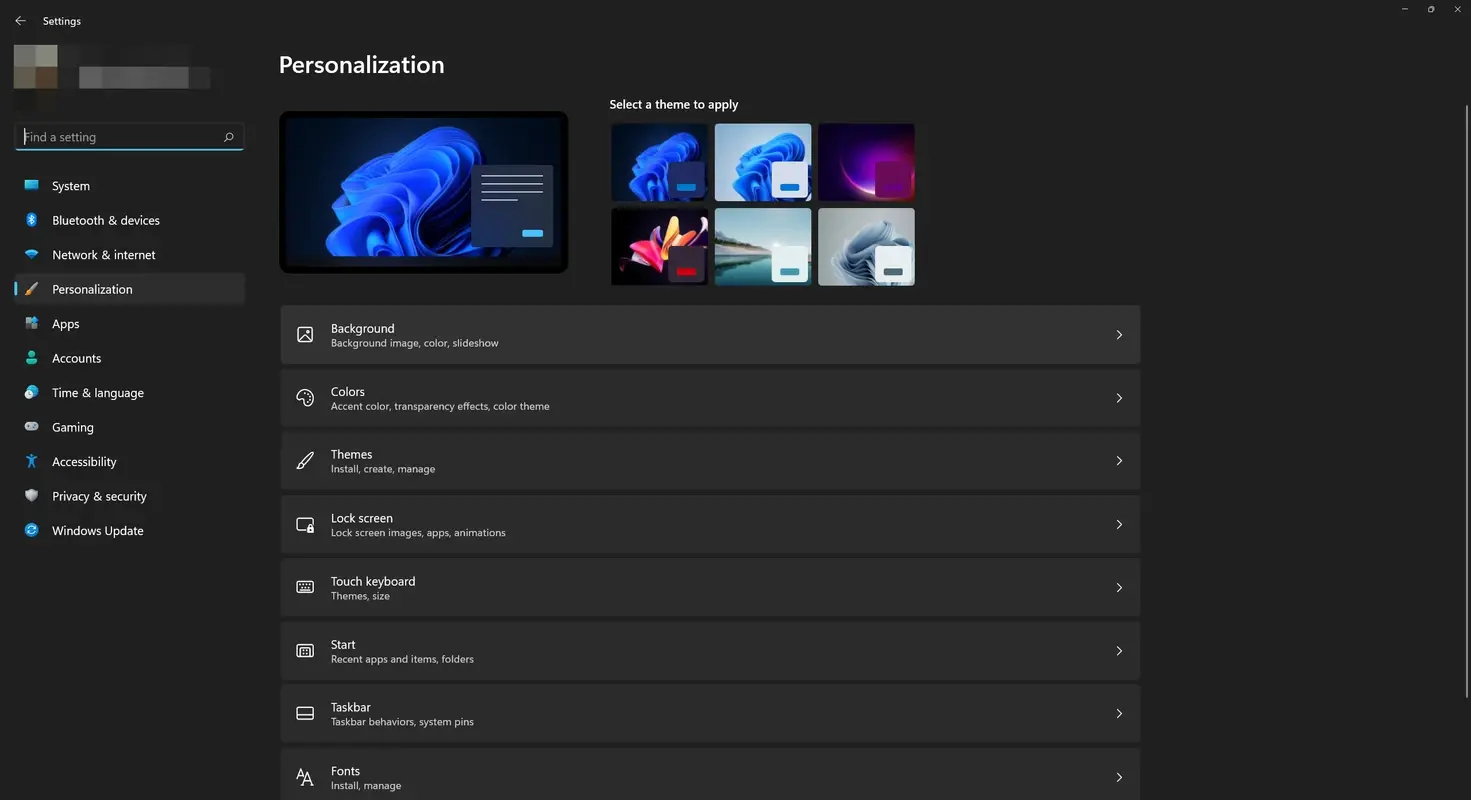Click the Accessibility person icon

31,461
